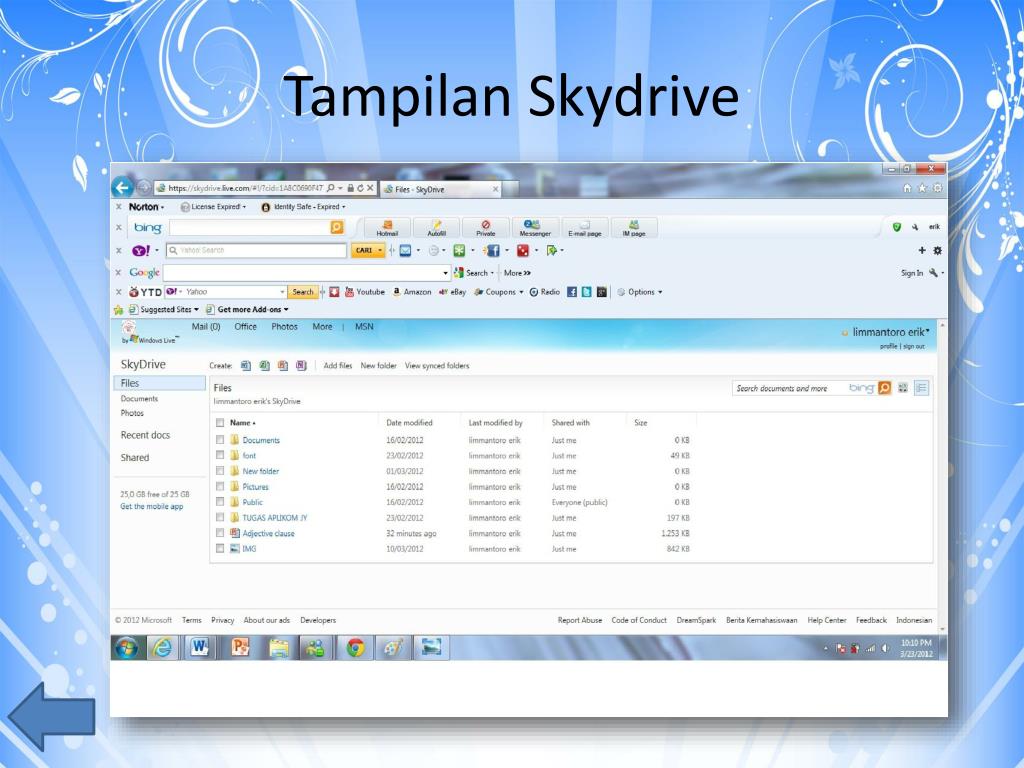This screenshot has height=768, width=1024.
Task: Open the Mail (0) menu
Action: tap(206, 327)
